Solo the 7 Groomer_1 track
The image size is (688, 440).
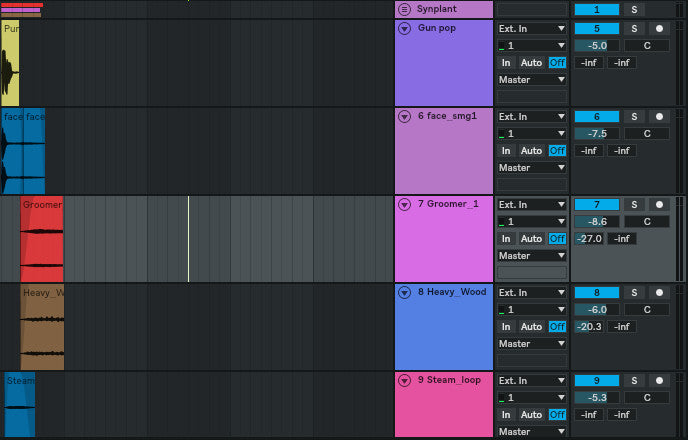pyautogui.click(x=634, y=204)
